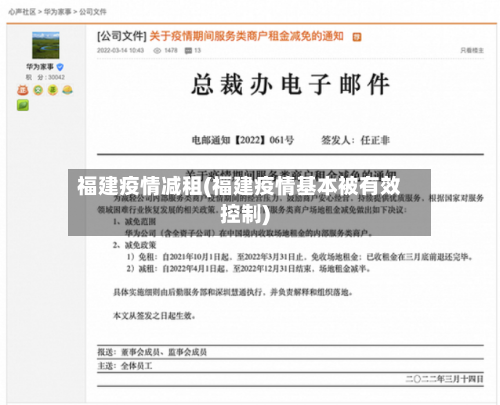Click the red medal badge icon
The width and height of the screenshot is (500, 405).
pos(23,90)
